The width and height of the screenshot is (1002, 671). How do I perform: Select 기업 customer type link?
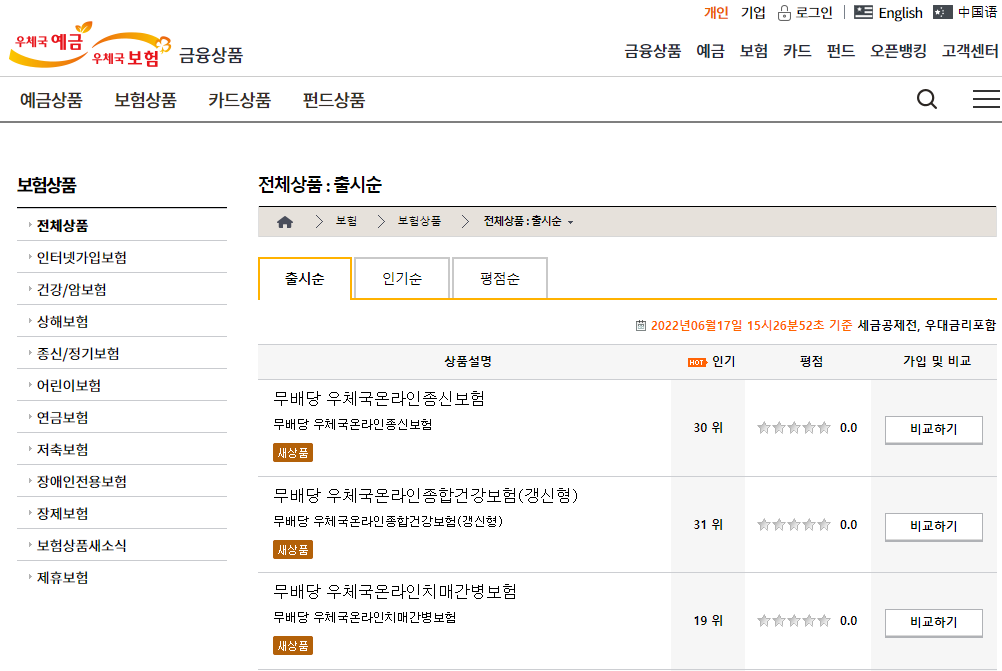(x=753, y=13)
